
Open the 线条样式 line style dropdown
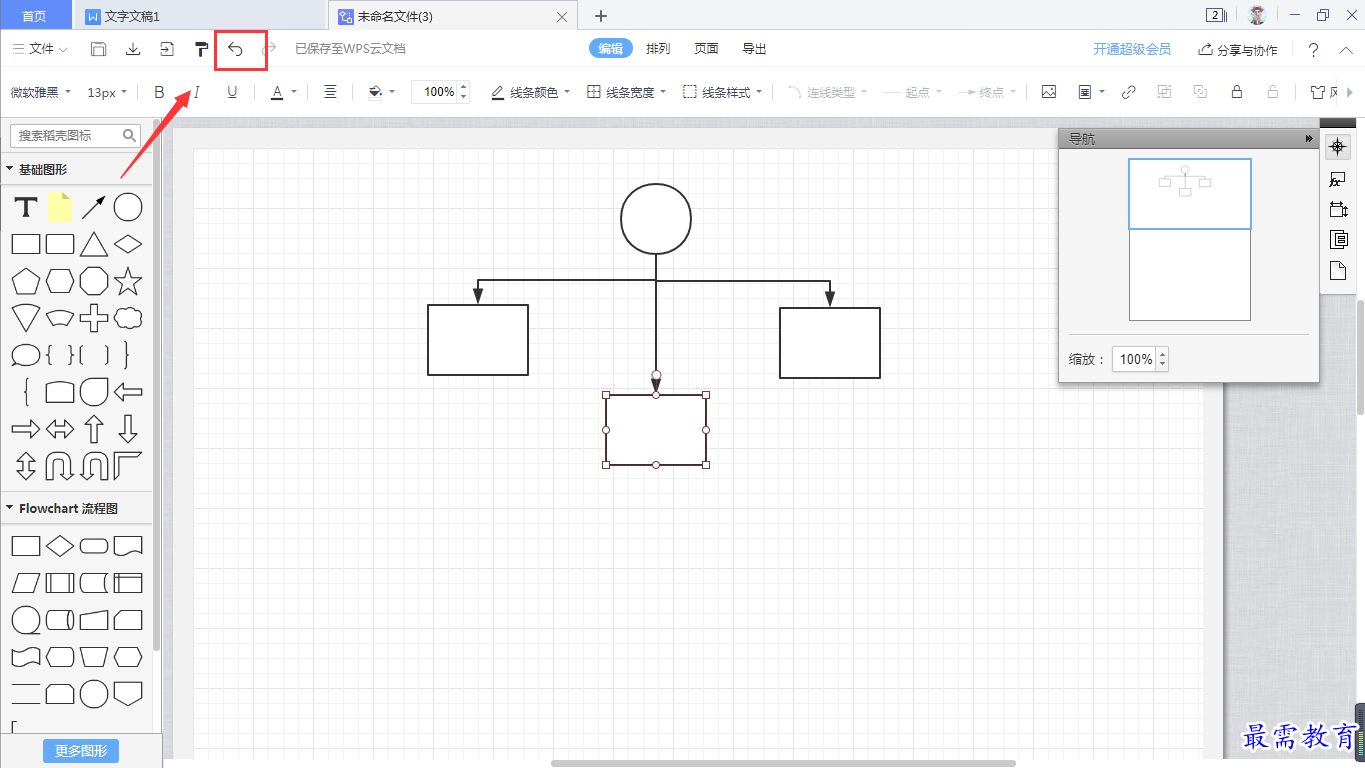coord(723,92)
